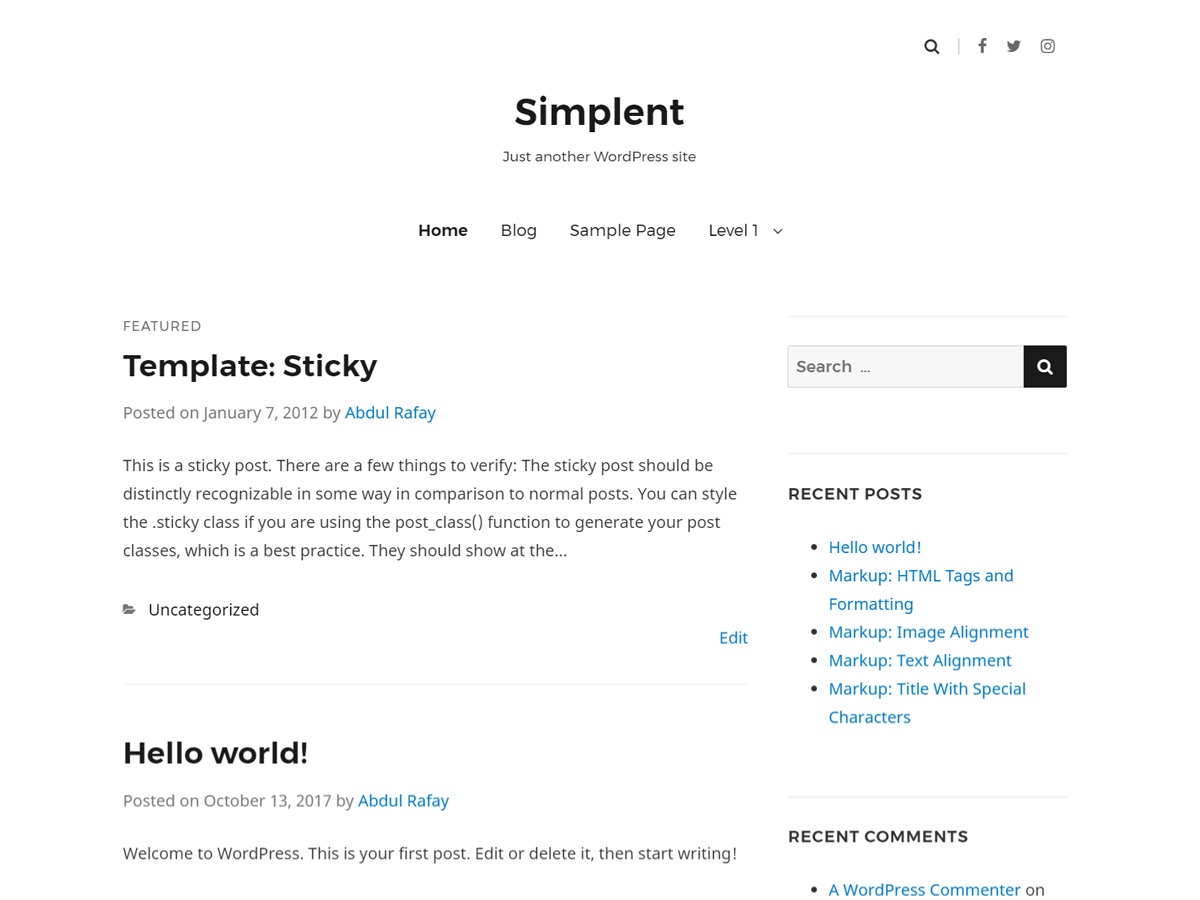This screenshot has height=900, width=1200.
Task: Click the Edit link under the sticky post
Action: [733, 637]
